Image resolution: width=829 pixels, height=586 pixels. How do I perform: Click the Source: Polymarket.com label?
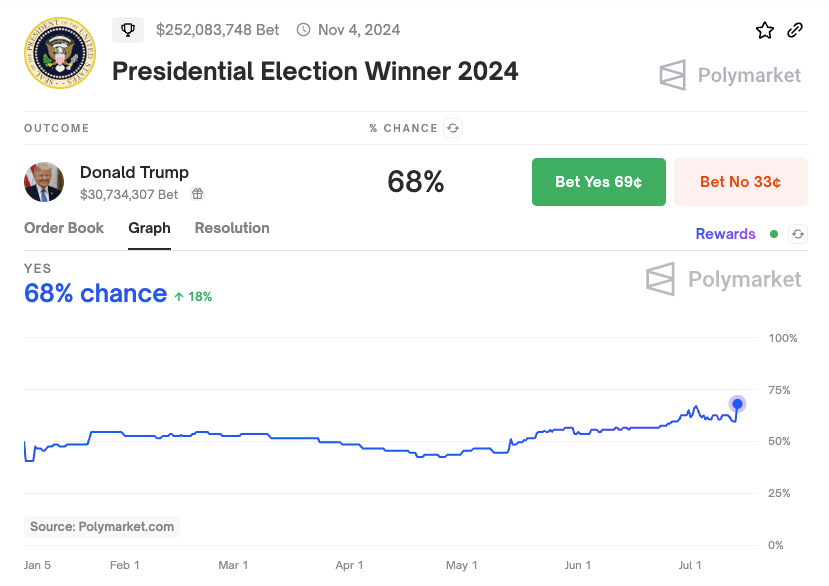pyautogui.click(x=102, y=526)
